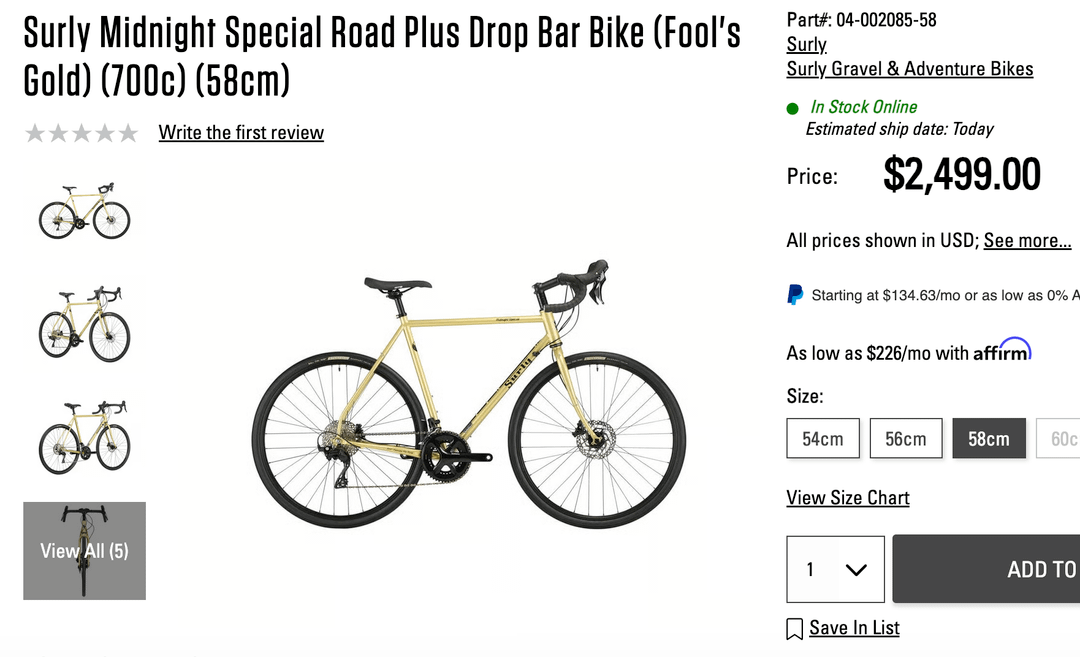Go to Surly Gravel & Adventure Bikes
Viewport: 1080px width, 657px height.
pyautogui.click(x=910, y=69)
